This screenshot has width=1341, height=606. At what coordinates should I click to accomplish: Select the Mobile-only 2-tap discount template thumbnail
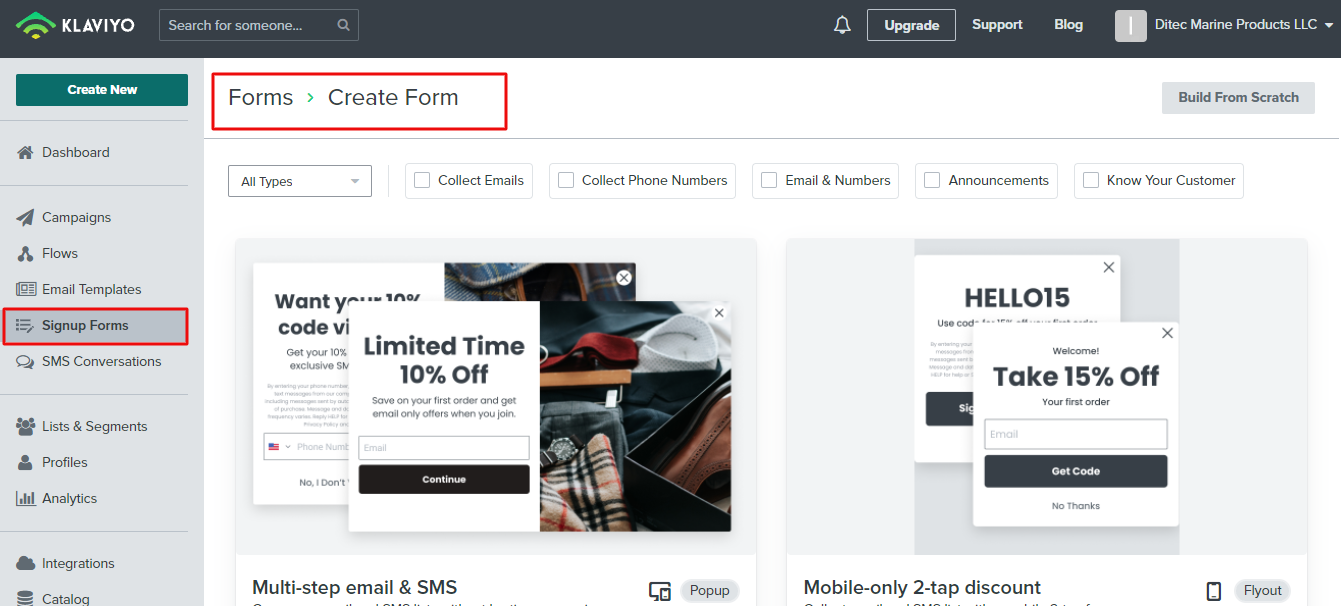tap(1046, 396)
